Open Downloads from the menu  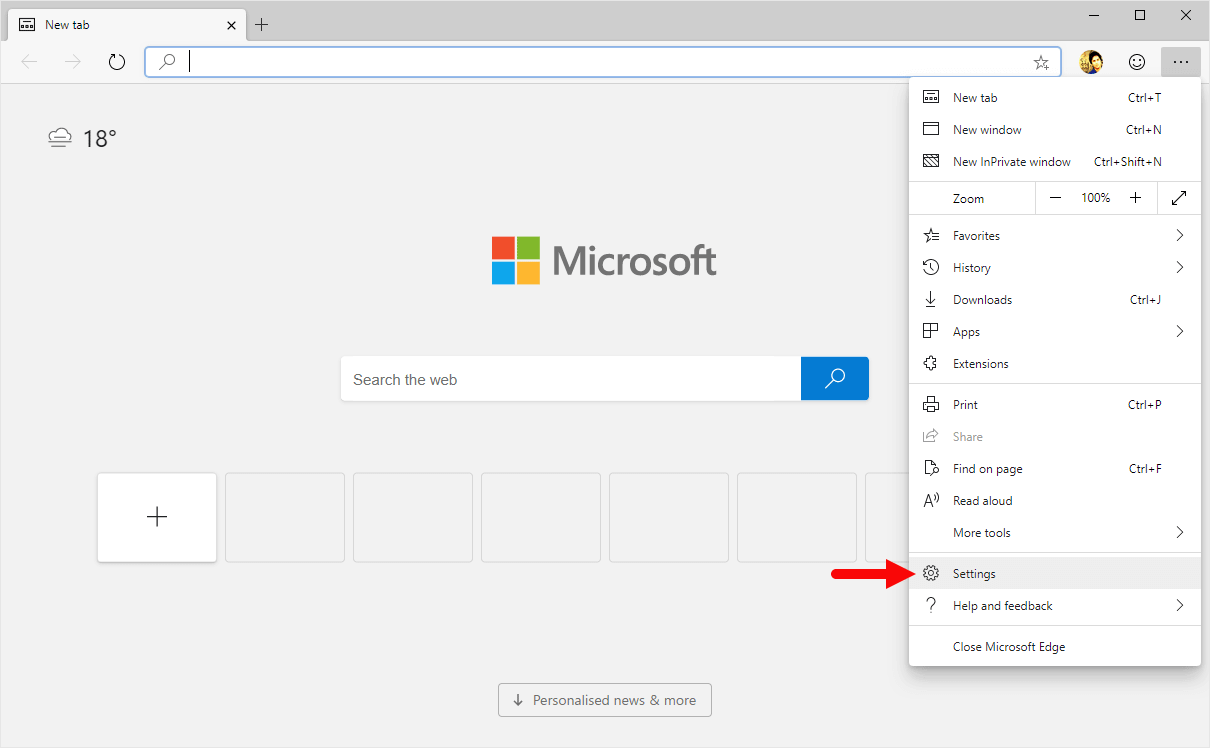coord(1055,299)
